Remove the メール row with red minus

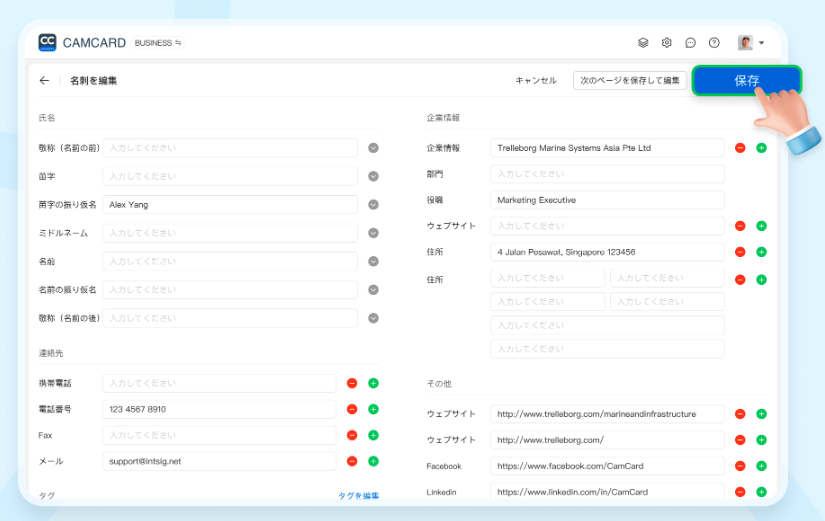pos(352,462)
